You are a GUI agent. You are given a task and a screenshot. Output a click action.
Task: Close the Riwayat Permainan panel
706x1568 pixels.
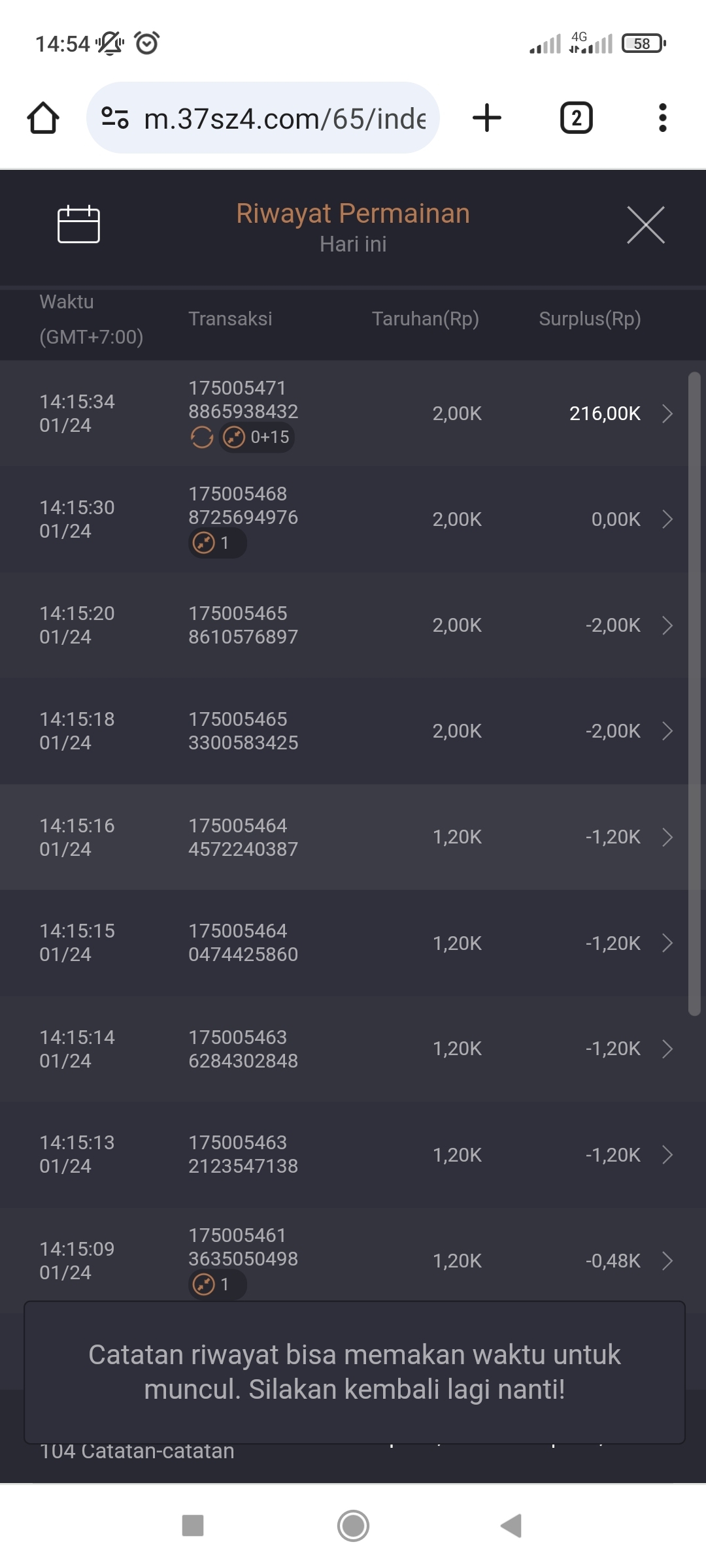[x=645, y=224]
